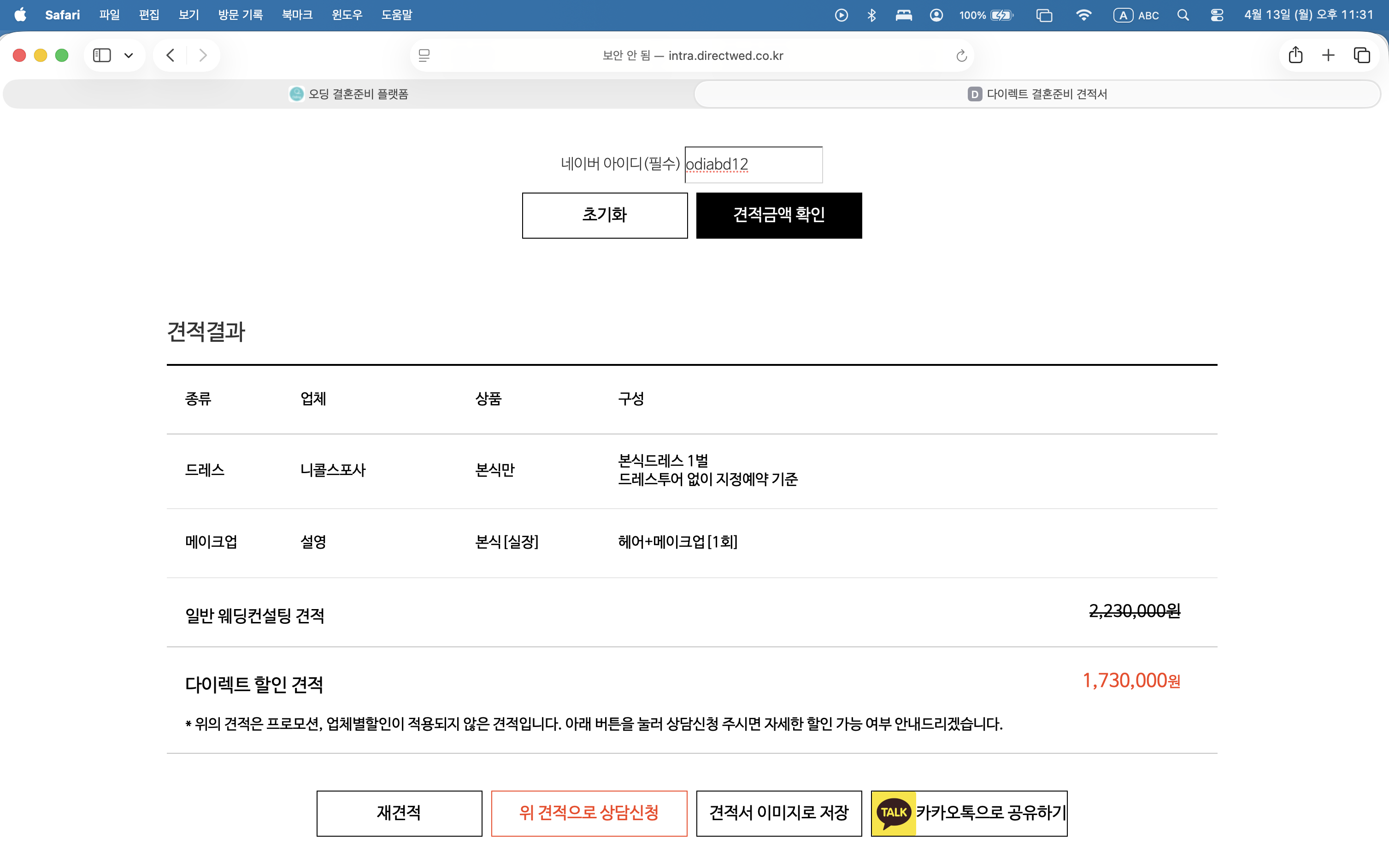Select the Naver ID input field
The width and height of the screenshot is (1389, 868).
coord(753,165)
